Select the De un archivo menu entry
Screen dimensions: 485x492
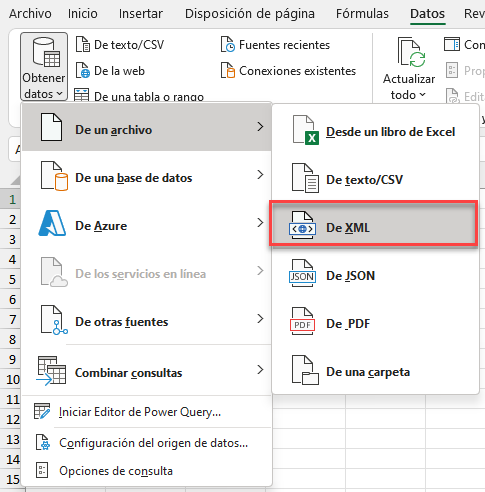[x=146, y=127]
